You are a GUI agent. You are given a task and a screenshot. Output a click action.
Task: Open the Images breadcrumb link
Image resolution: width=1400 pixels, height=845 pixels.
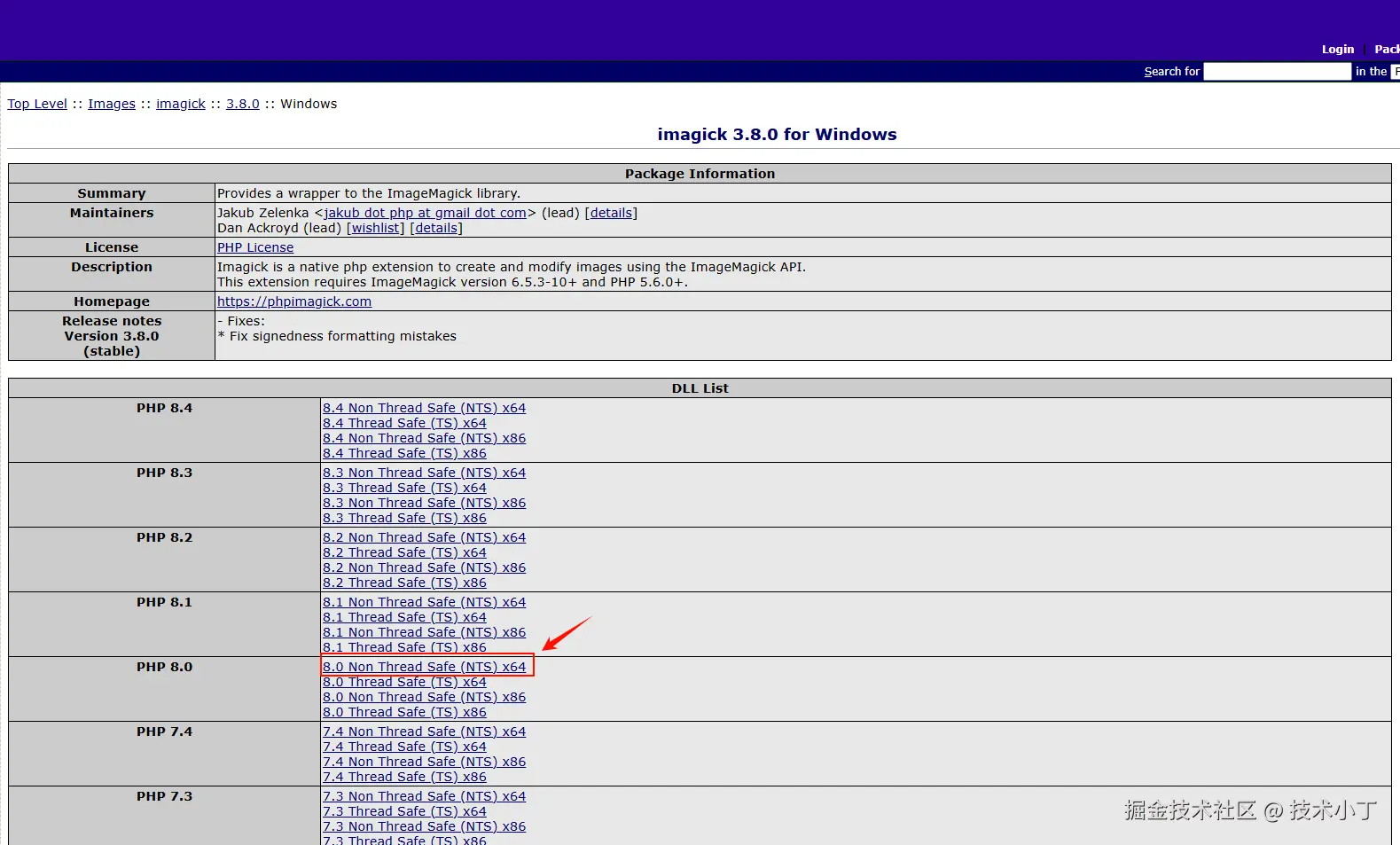pos(112,104)
